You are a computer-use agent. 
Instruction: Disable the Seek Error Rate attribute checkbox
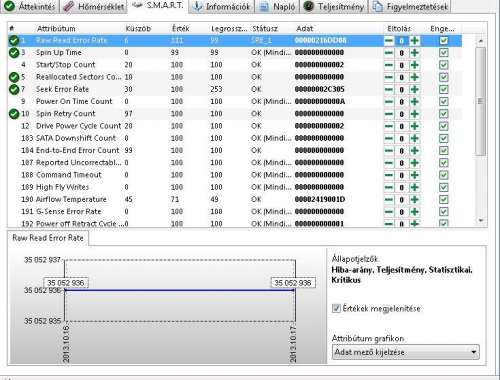[444, 89]
